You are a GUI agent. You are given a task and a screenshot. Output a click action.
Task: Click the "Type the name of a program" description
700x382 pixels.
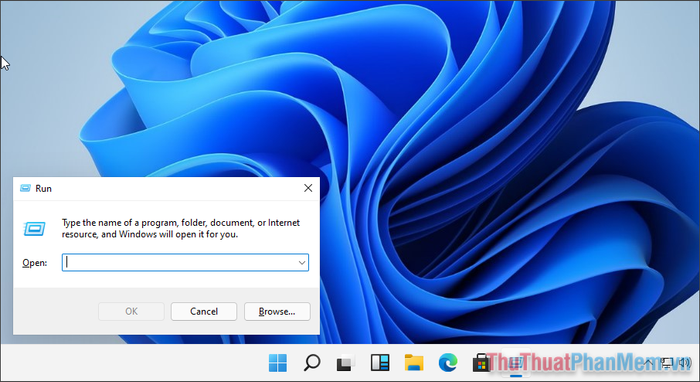click(181, 228)
